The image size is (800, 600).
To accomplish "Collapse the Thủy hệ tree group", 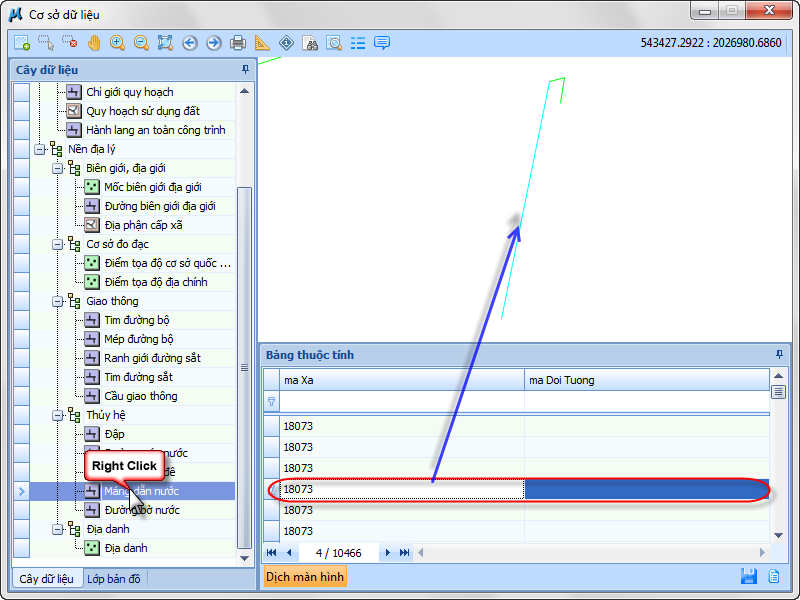I will tap(58, 415).
